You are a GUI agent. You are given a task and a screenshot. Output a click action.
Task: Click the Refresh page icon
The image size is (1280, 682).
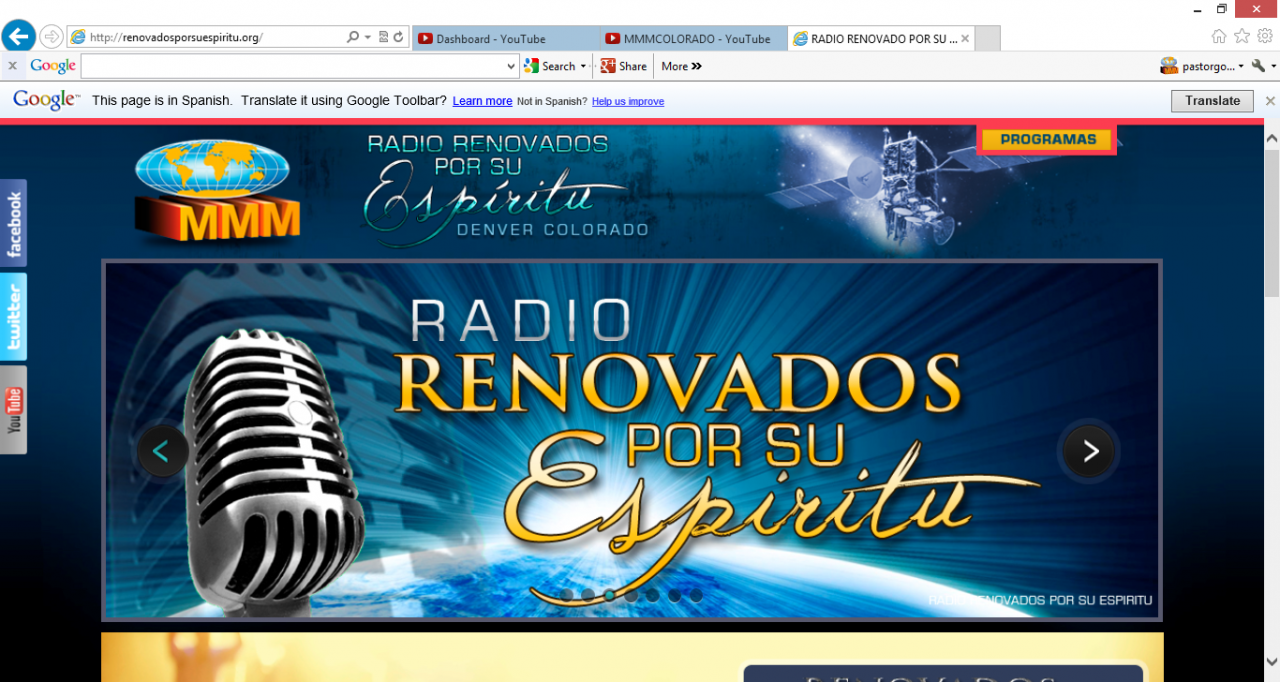tap(398, 37)
